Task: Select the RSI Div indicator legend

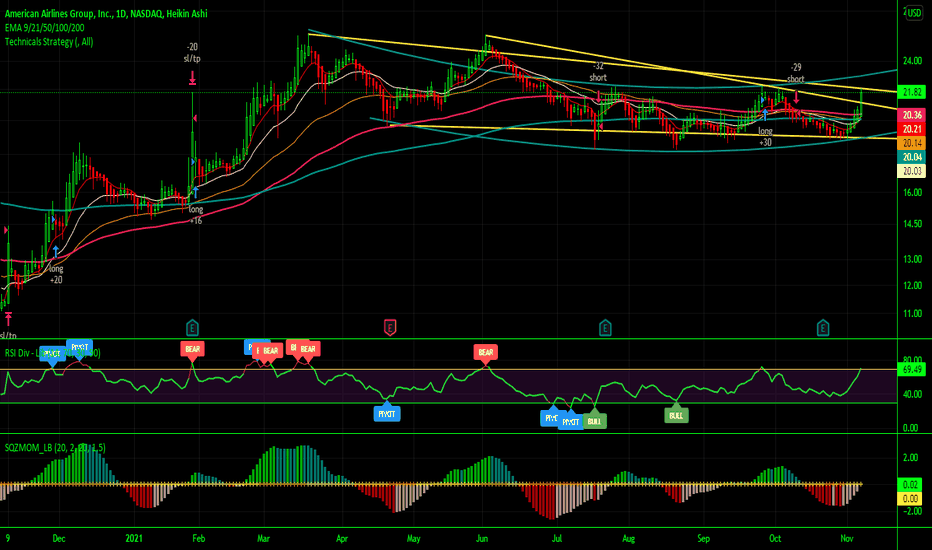Action: (x=52, y=353)
